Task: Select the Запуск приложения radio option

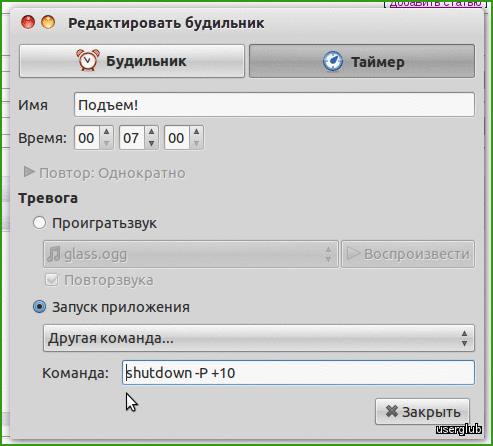Action: [x=39, y=307]
